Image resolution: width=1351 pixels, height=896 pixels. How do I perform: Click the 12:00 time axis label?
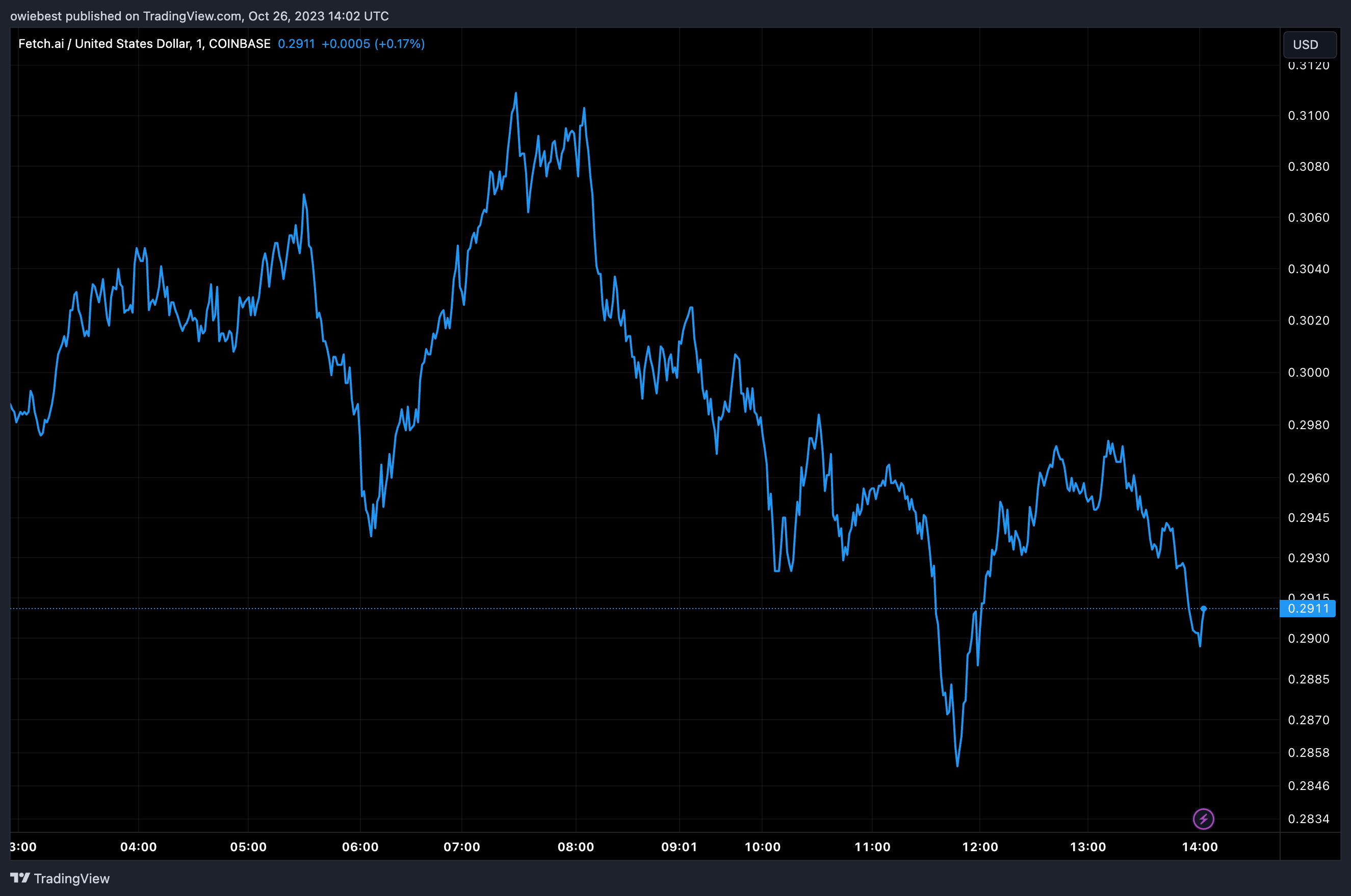pos(980,847)
